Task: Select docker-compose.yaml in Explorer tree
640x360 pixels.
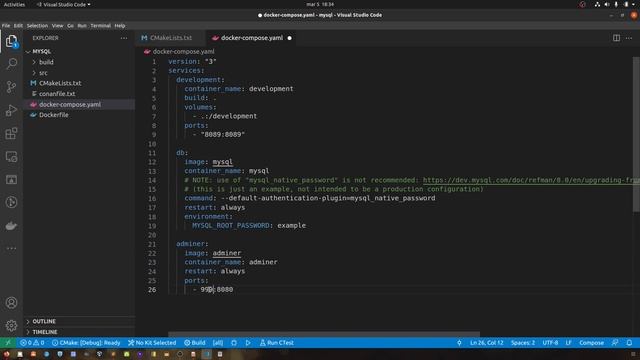Action: coord(69,104)
